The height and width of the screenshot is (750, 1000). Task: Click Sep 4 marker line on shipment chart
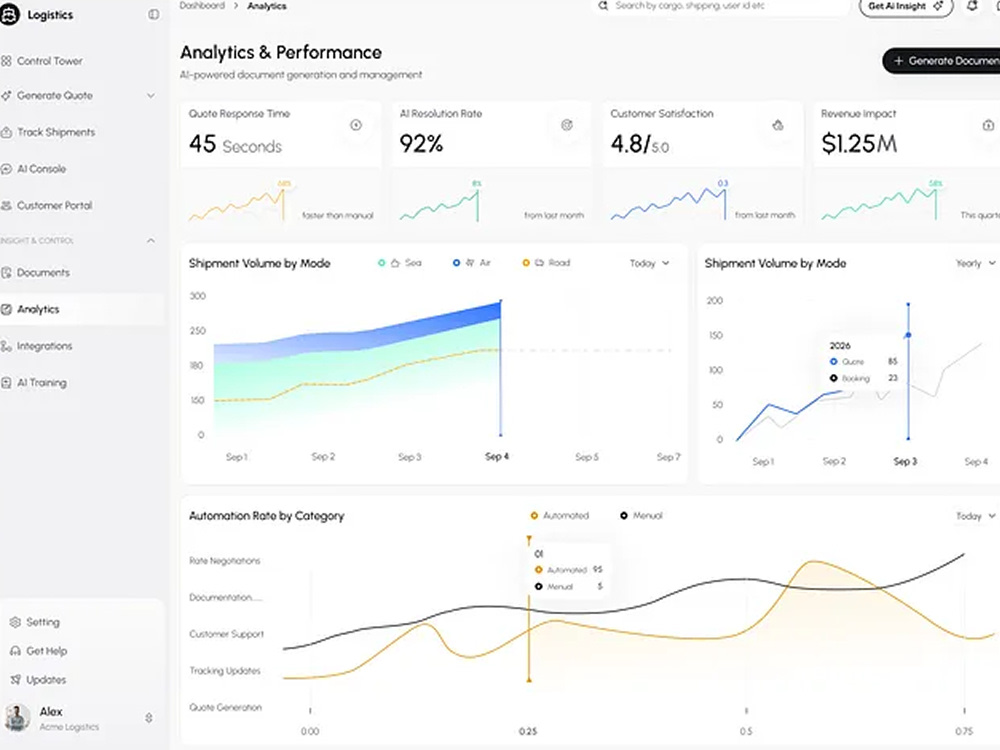click(x=501, y=368)
